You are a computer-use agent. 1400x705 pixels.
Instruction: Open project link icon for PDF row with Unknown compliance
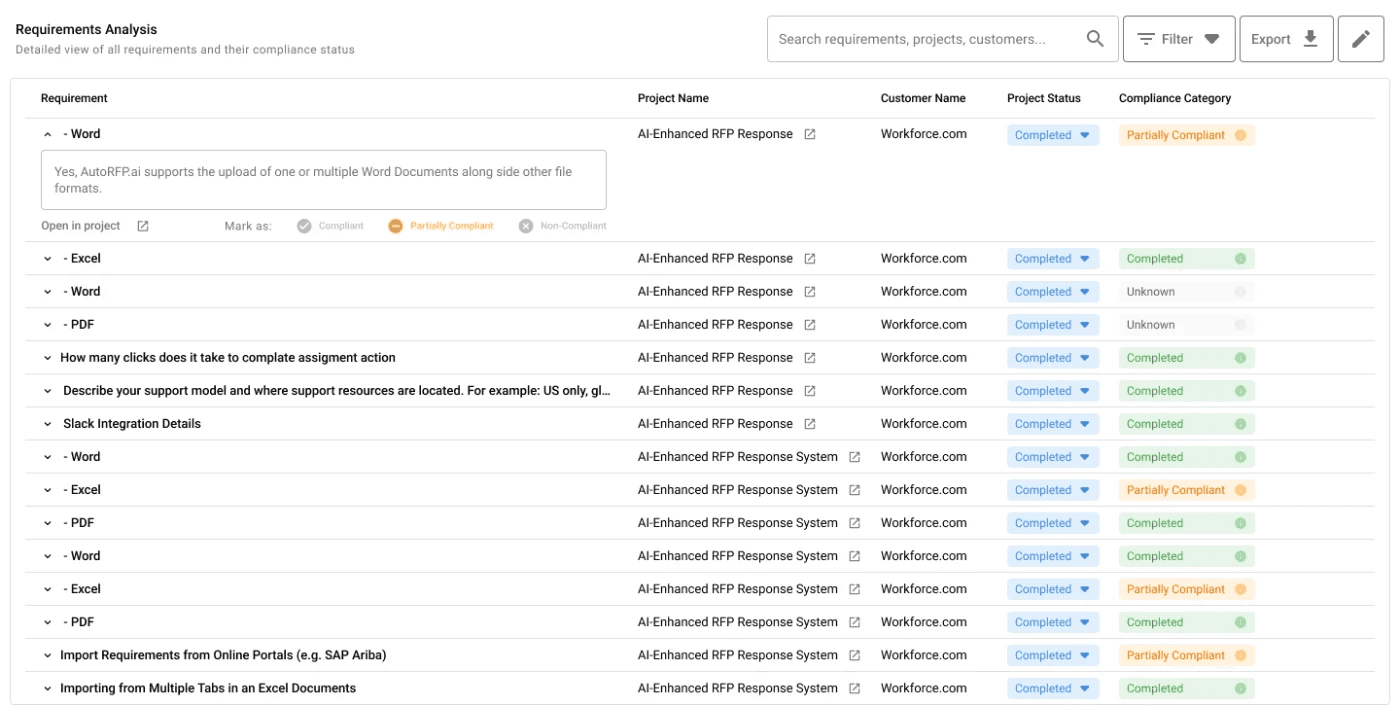tap(810, 325)
